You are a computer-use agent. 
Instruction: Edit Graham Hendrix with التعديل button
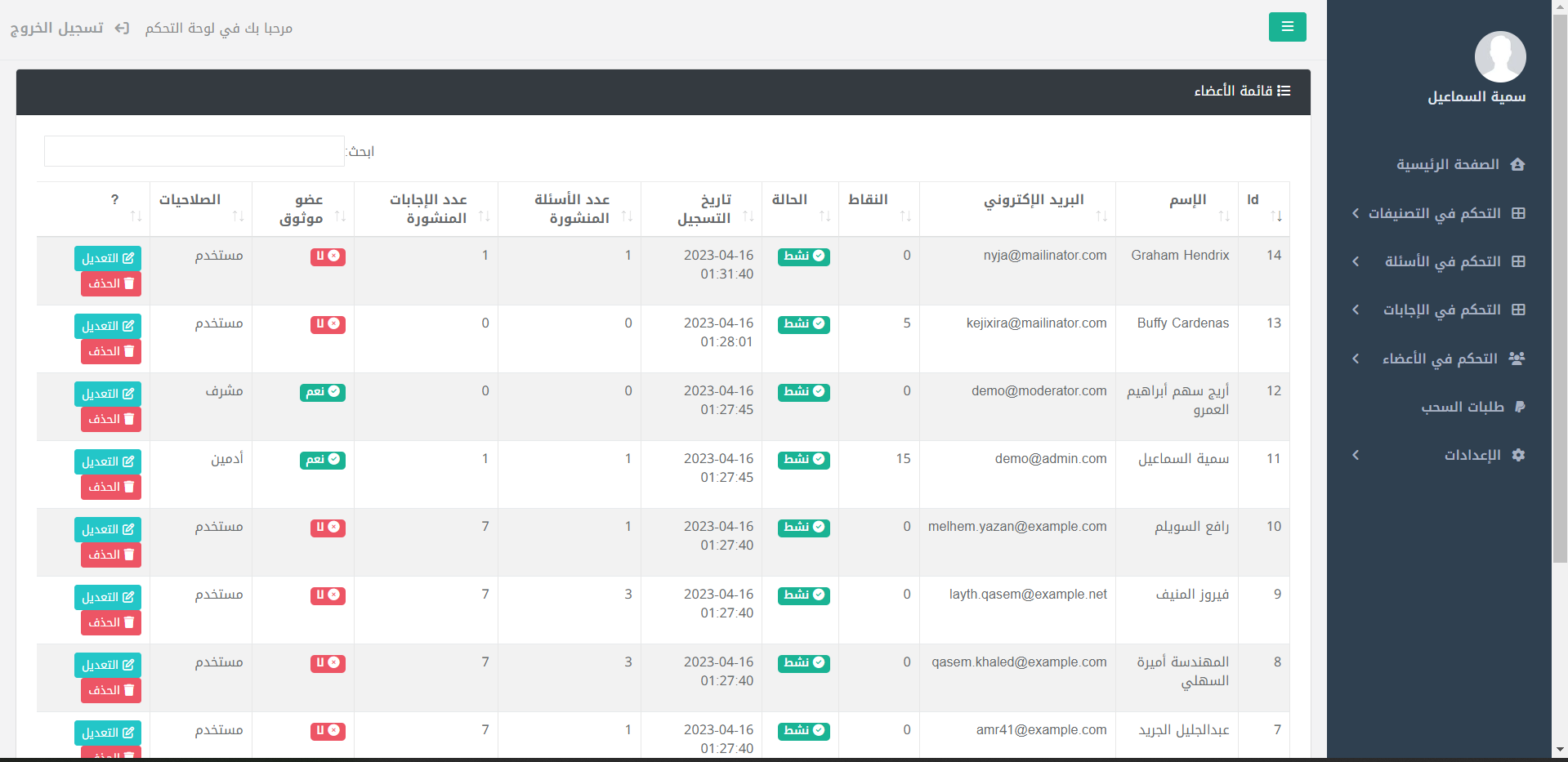tap(108, 258)
